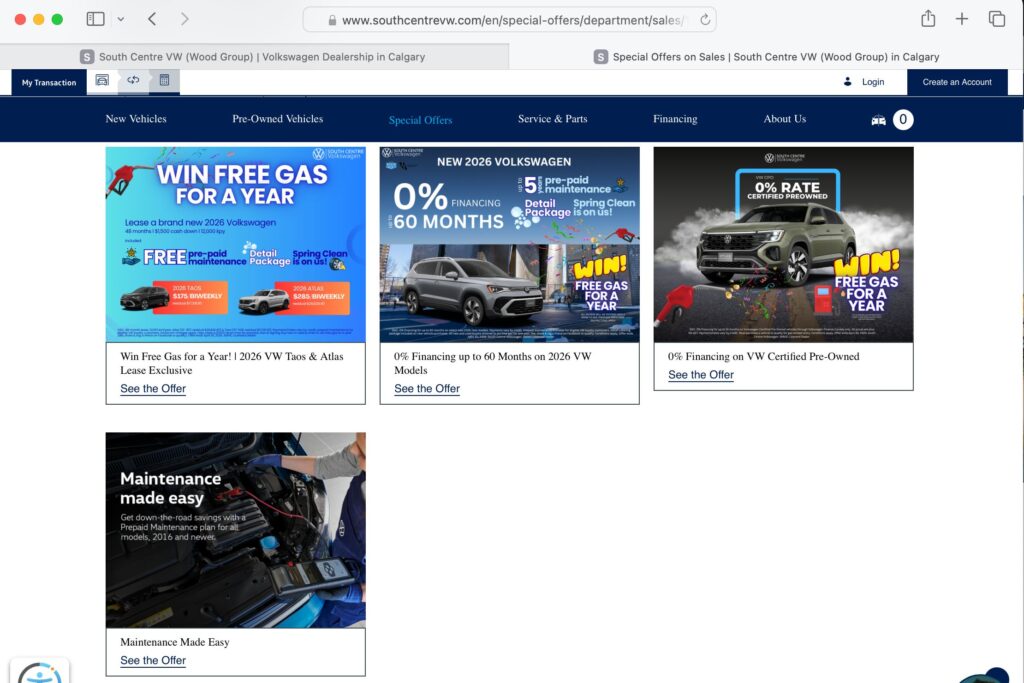Open saved vehicles car icon with counter

tap(892, 120)
